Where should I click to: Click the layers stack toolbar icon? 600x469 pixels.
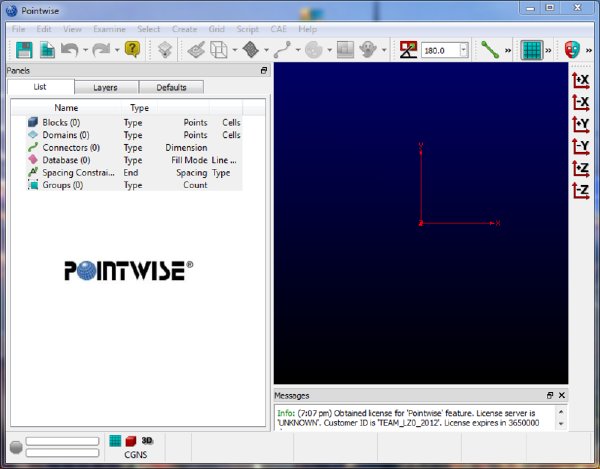tap(165, 50)
